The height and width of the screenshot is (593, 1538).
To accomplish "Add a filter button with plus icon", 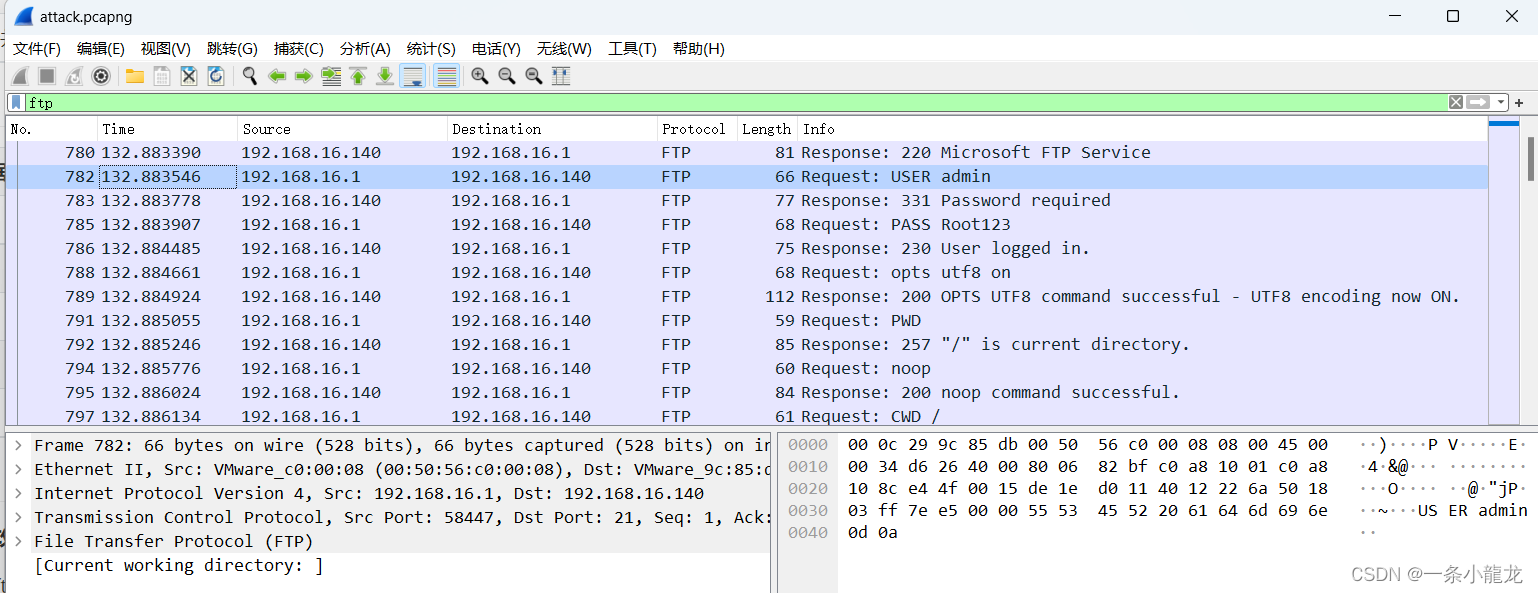I will point(1519,102).
